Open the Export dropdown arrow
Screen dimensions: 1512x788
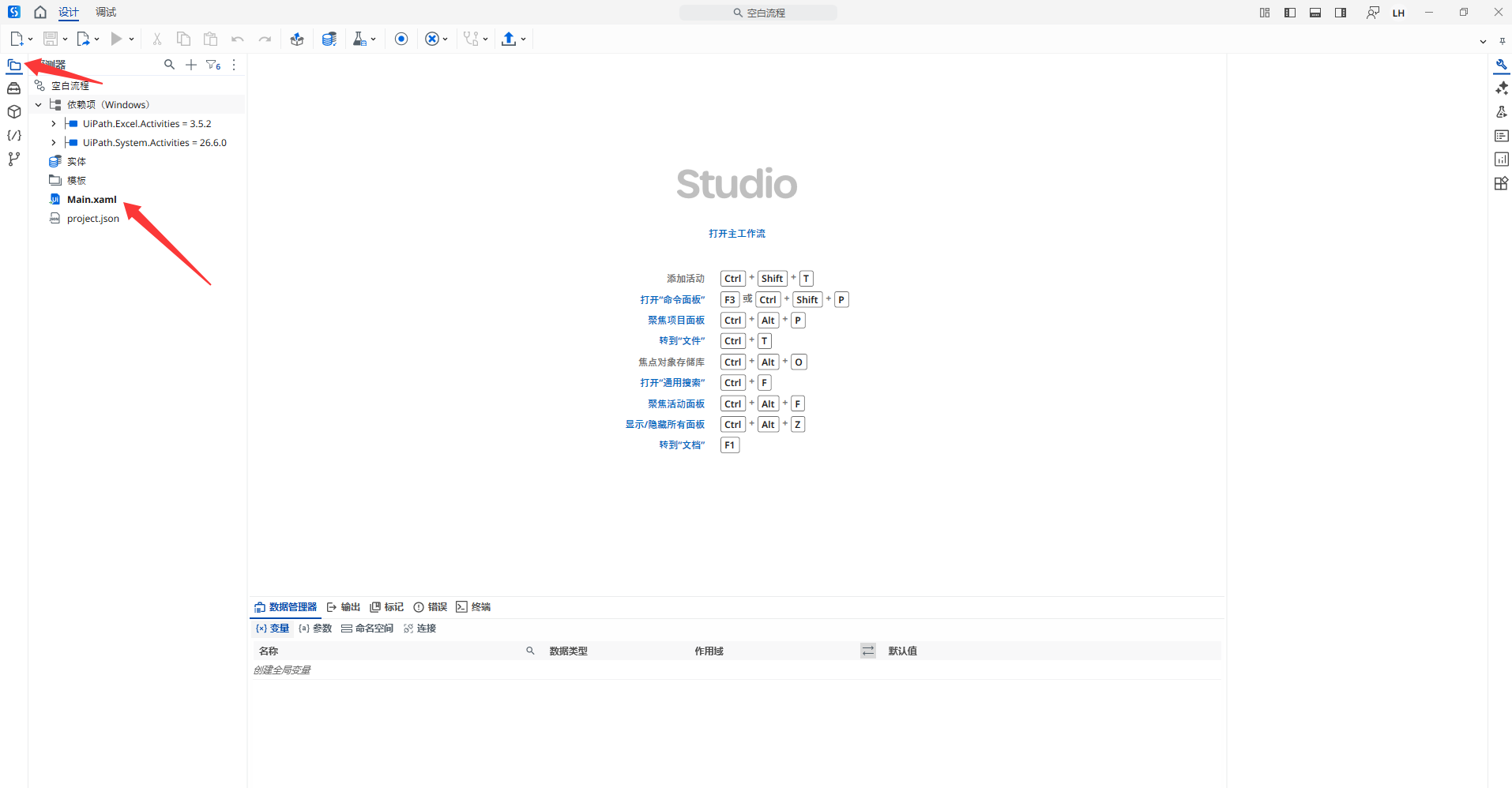coord(97,39)
